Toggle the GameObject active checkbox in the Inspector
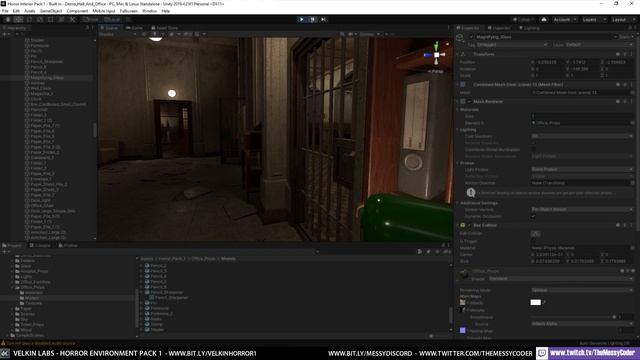640x360 pixels. tap(471, 37)
